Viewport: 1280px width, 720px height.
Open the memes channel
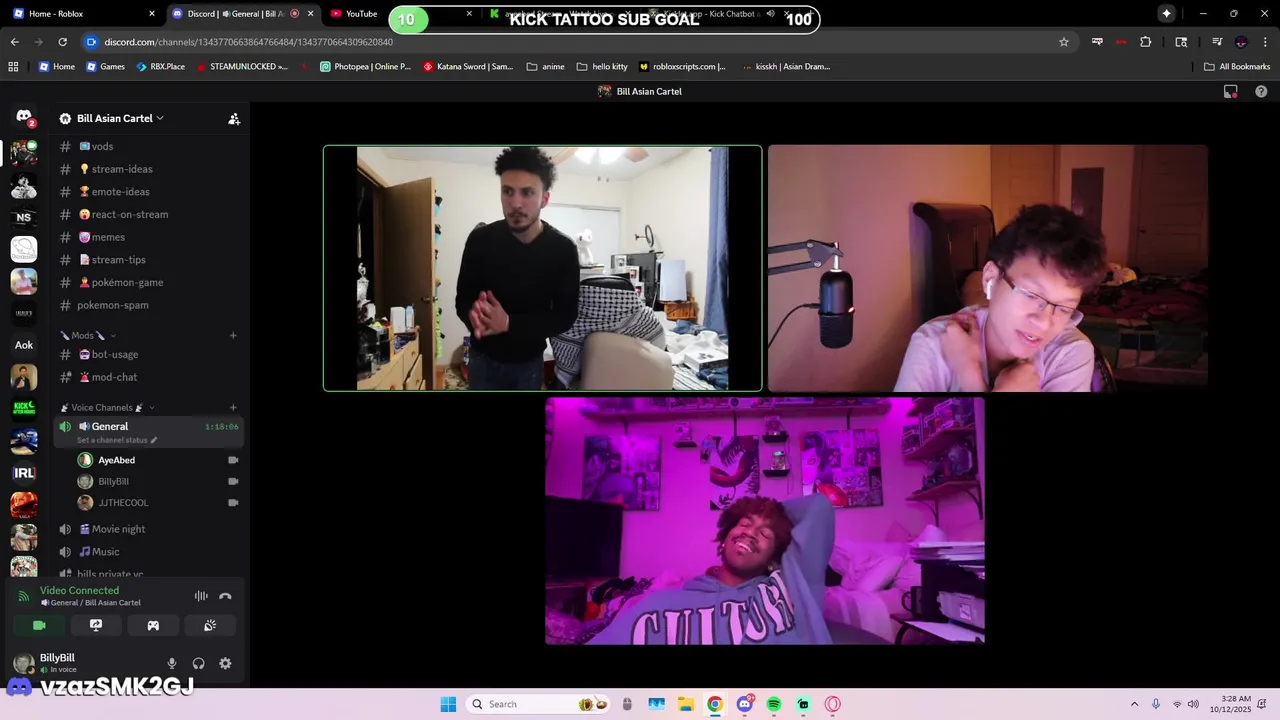click(x=148, y=237)
